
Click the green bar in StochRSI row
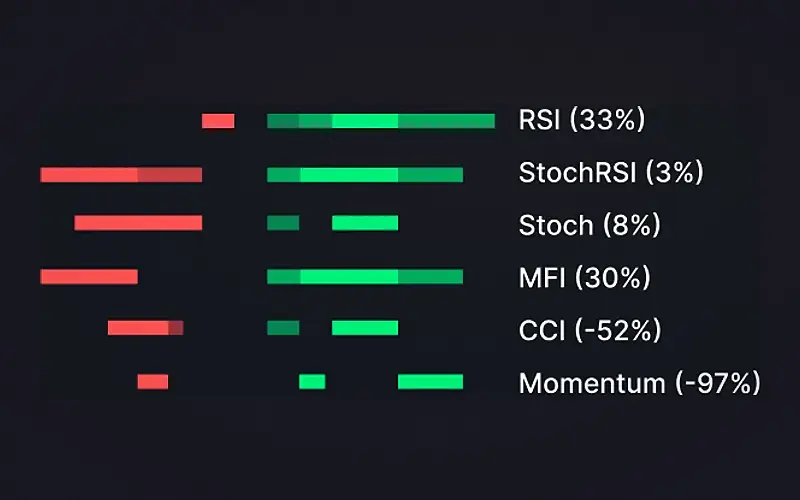(365, 174)
